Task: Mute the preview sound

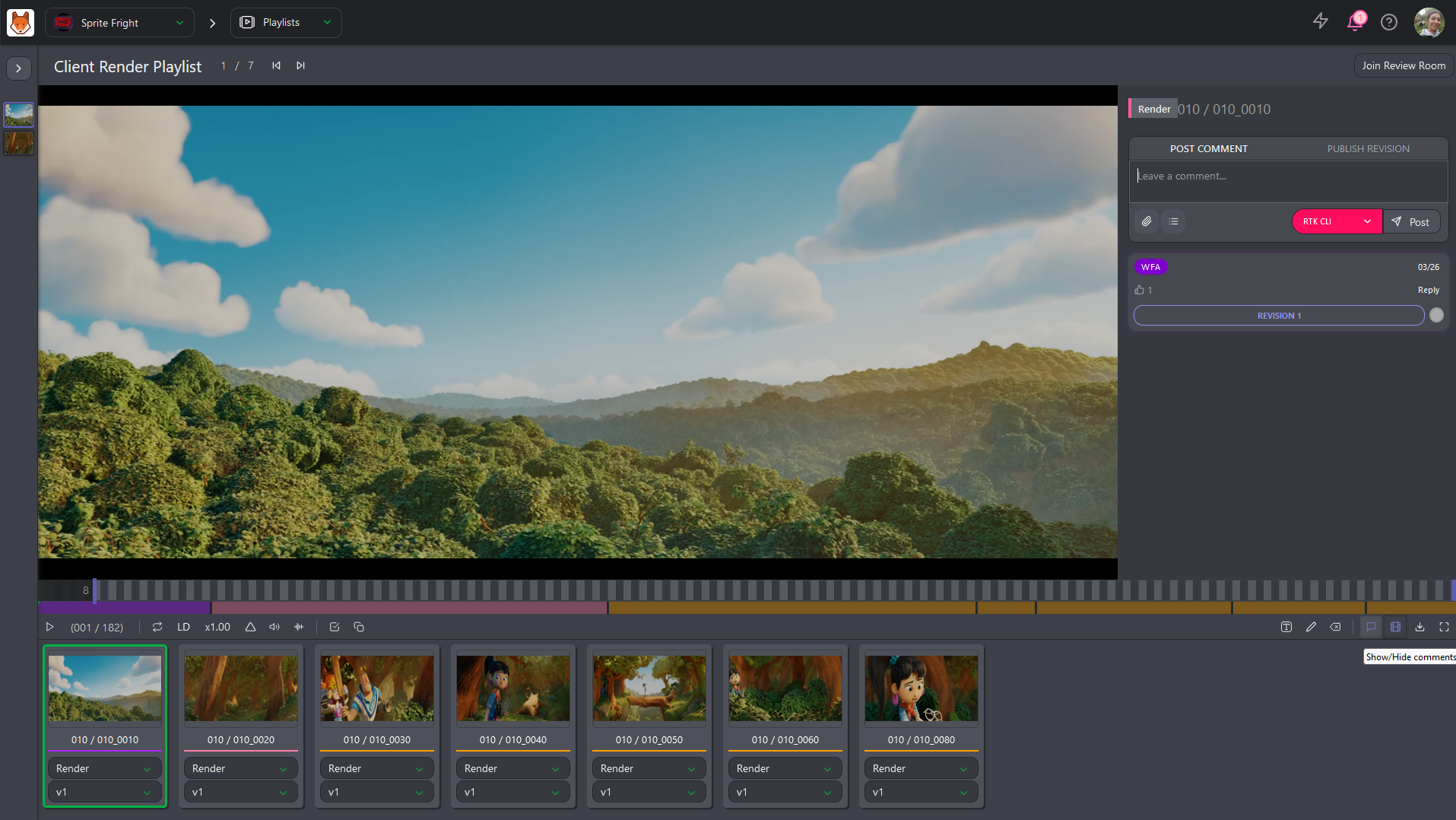Action: 274,627
